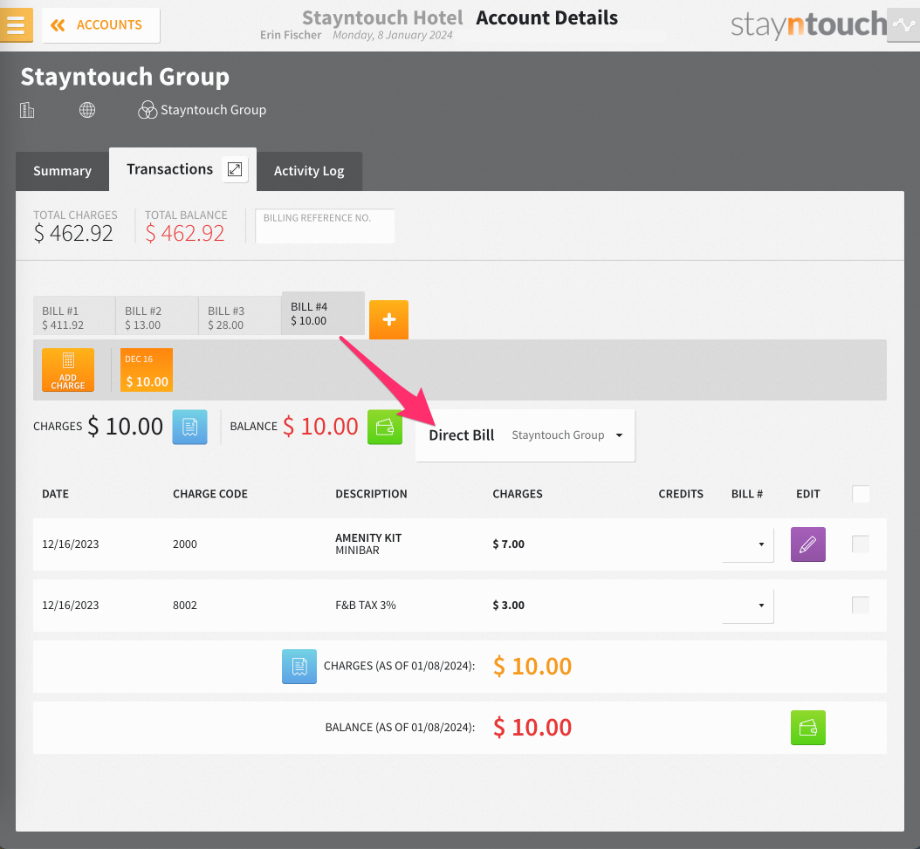The height and width of the screenshot is (849, 920).
Task: Check the F&B Tax 3% row checkbox
Action: (861, 605)
